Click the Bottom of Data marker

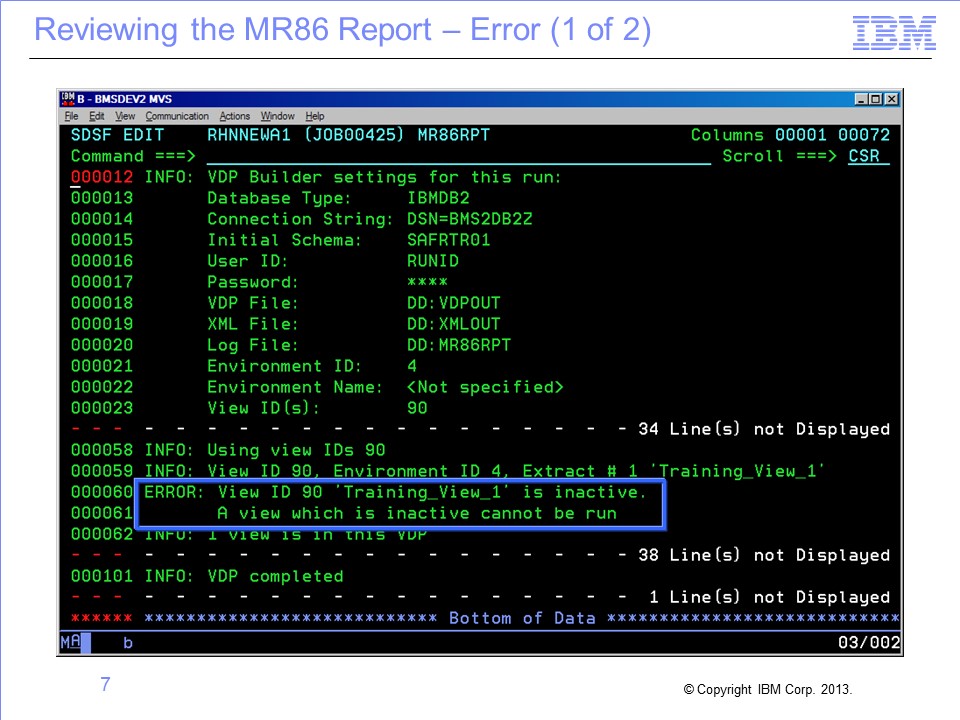(x=522, y=618)
